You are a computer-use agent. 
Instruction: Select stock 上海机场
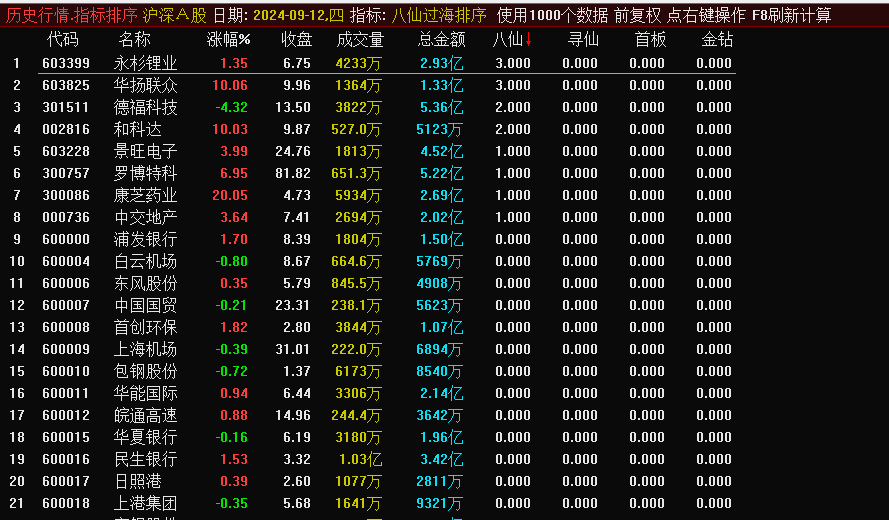click(145, 349)
